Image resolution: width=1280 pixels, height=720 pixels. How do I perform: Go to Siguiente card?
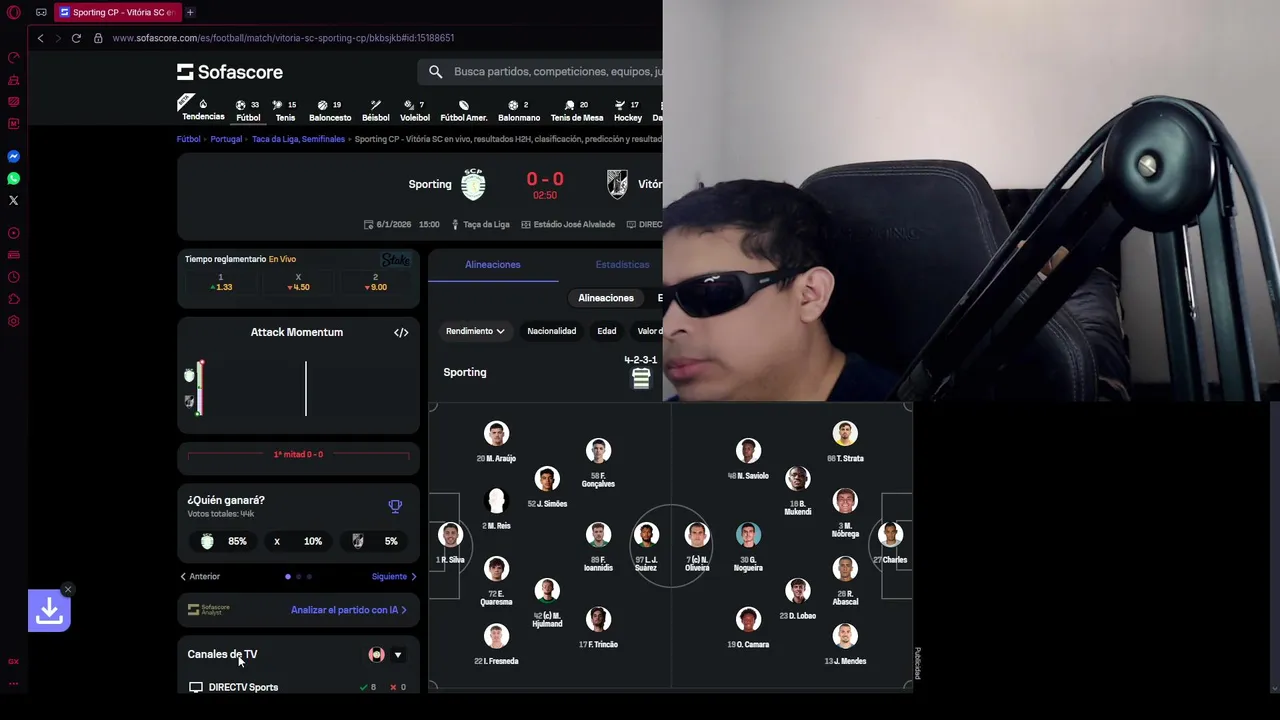pyautogui.click(x=394, y=577)
